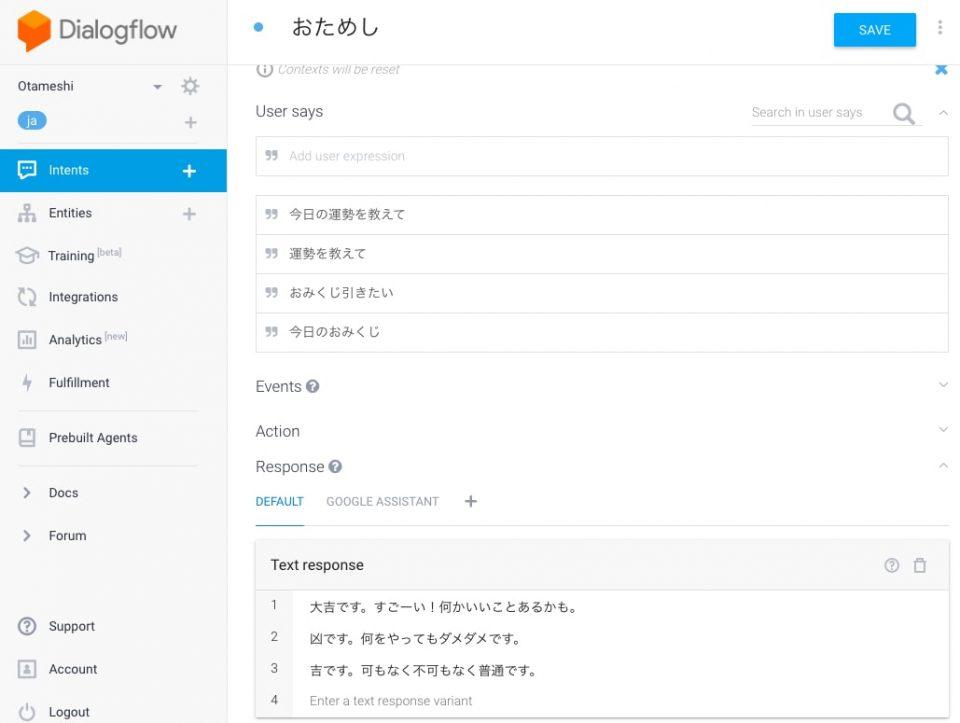Image resolution: width=960 pixels, height=723 pixels.
Task: Edit the intent name おためし
Action: tap(336, 28)
